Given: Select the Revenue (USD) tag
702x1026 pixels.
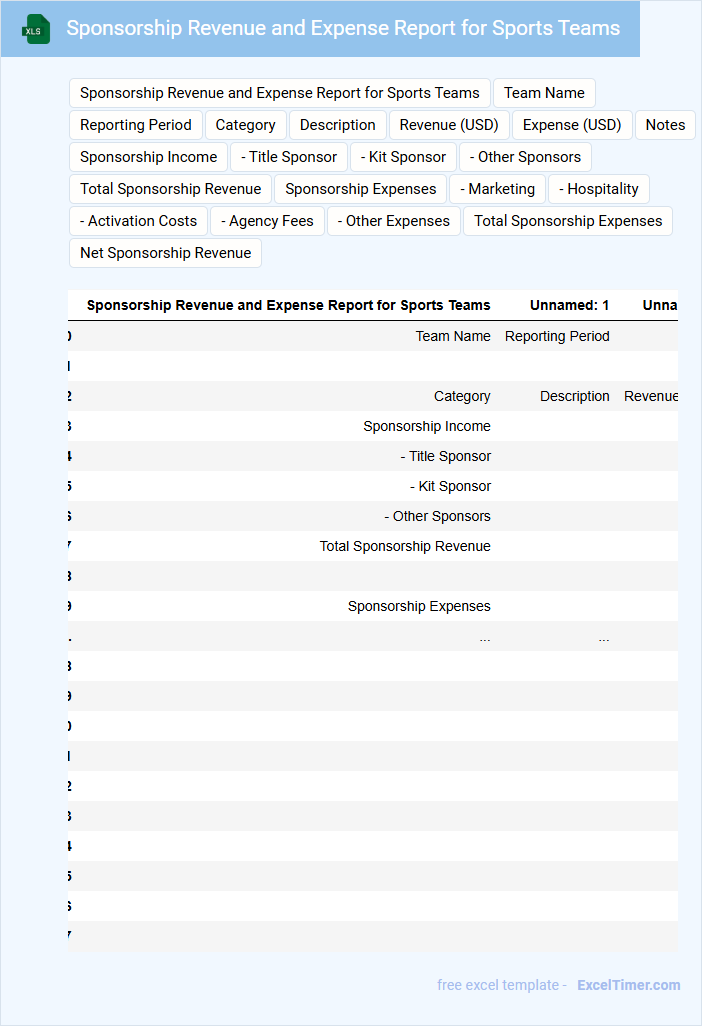Looking at the screenshot, I should coord(449,125).
